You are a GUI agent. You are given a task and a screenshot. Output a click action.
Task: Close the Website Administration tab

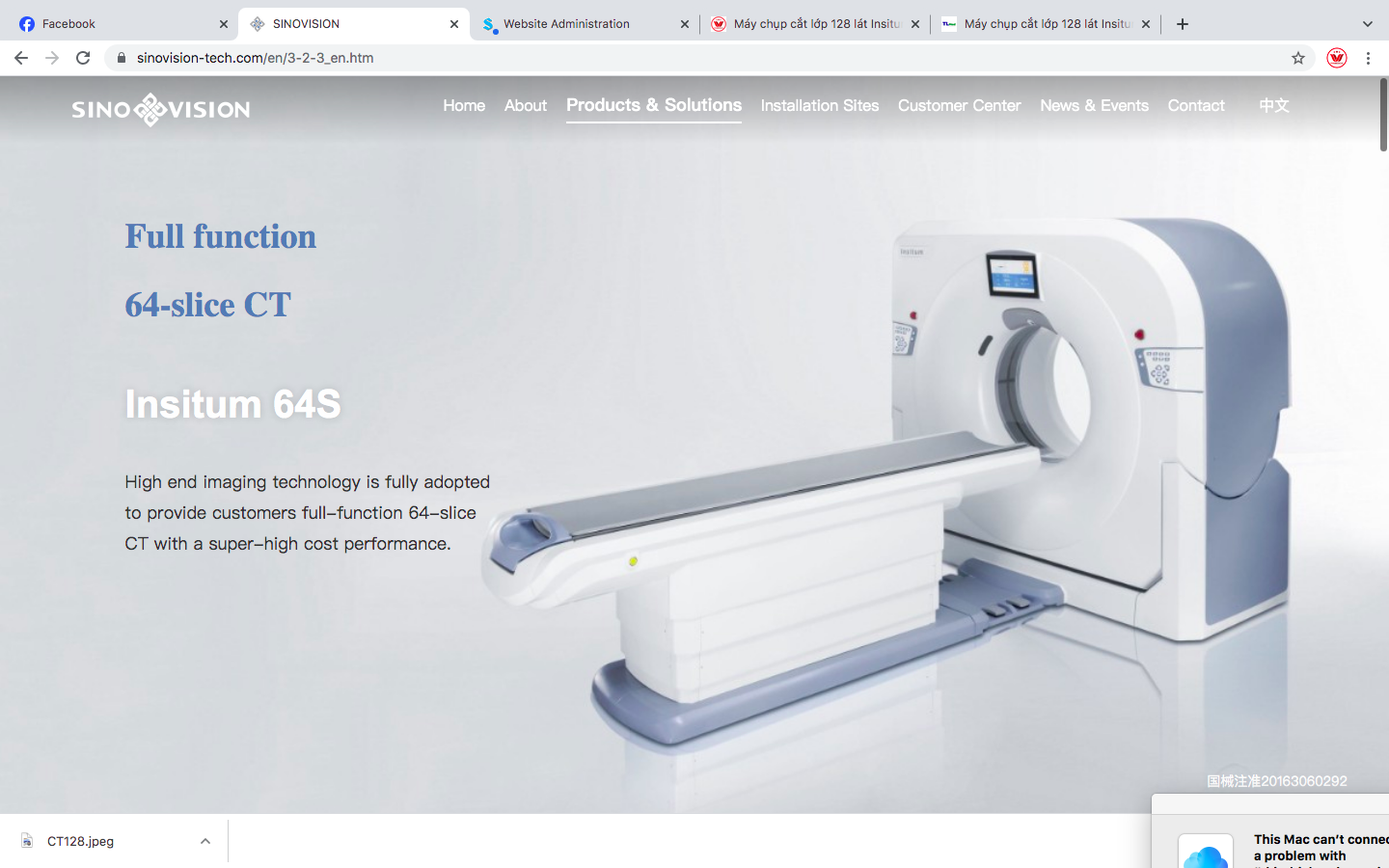coord(685,24)
